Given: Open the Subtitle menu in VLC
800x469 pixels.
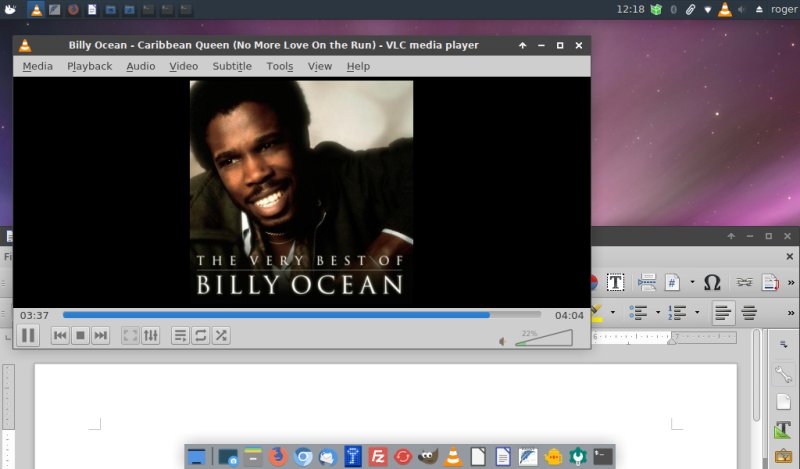Looking at the screenshot, I should [231, 67].
